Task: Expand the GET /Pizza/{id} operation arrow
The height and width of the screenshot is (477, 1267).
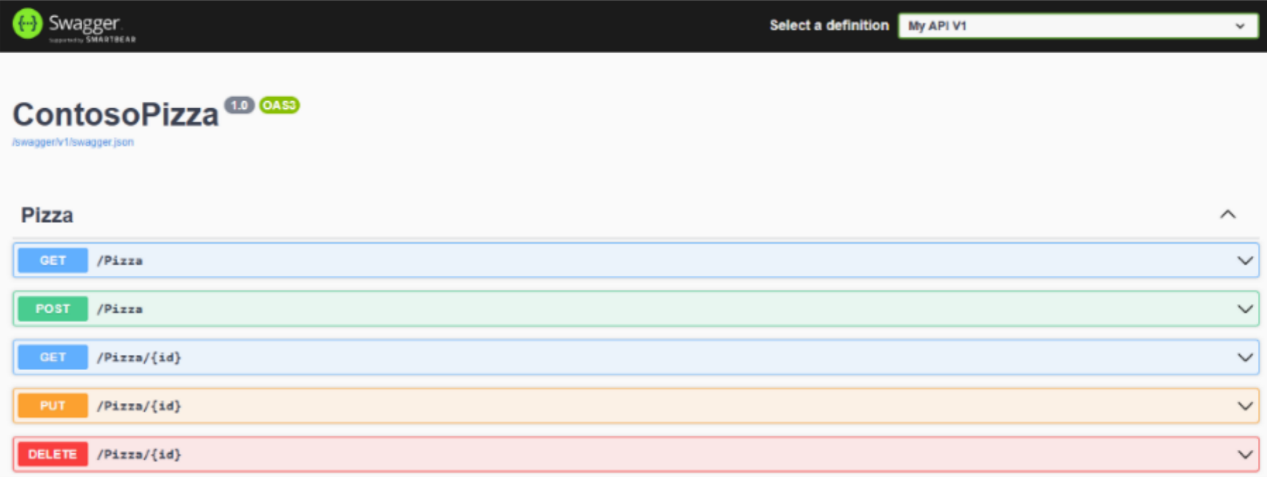Action: coord(1245,357)
